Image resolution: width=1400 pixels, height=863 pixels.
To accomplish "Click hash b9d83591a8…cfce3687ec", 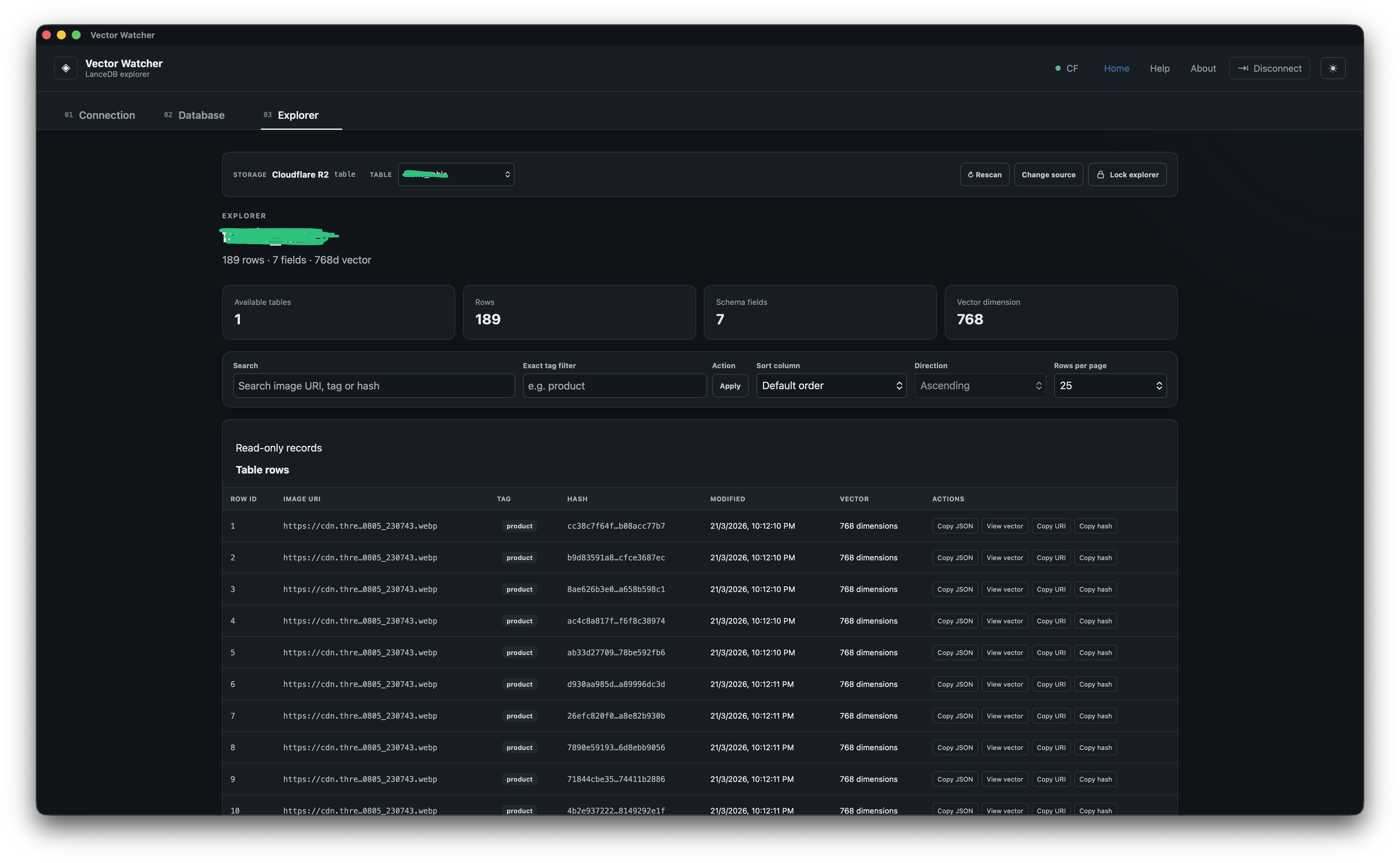I will 615,558.
